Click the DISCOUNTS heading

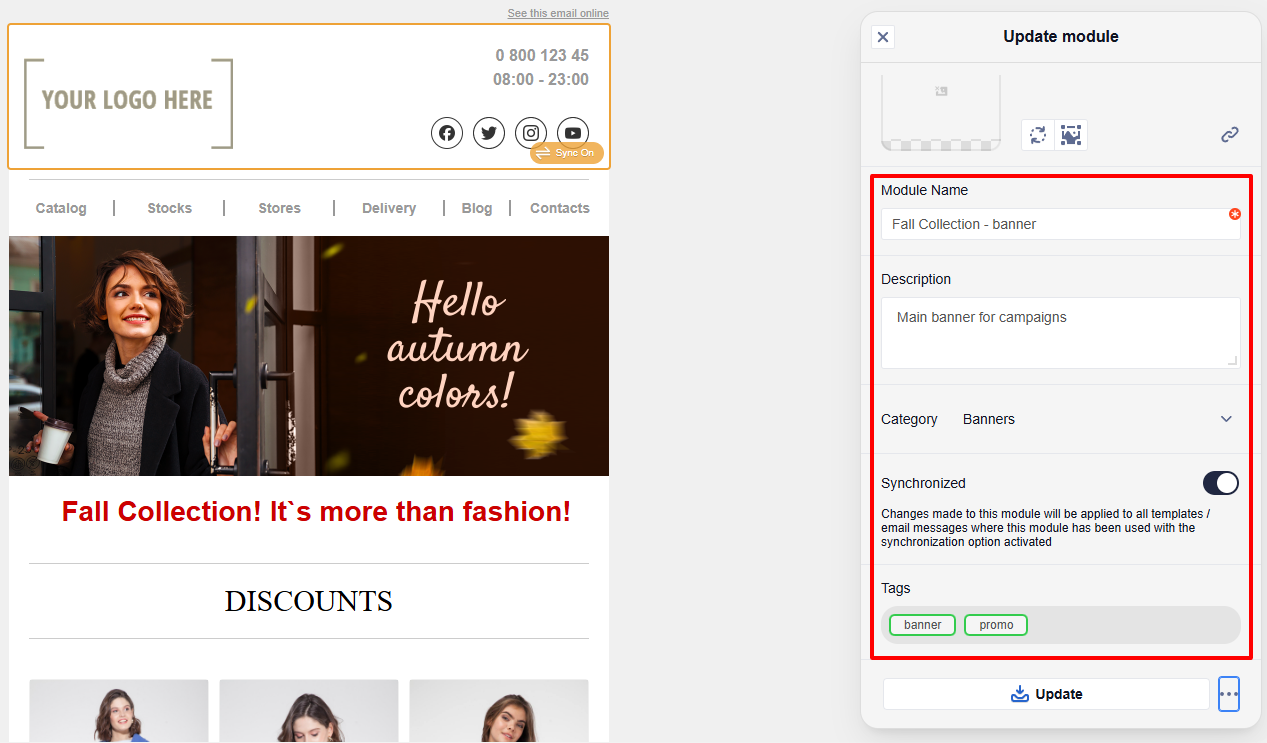tap(309, 601)
